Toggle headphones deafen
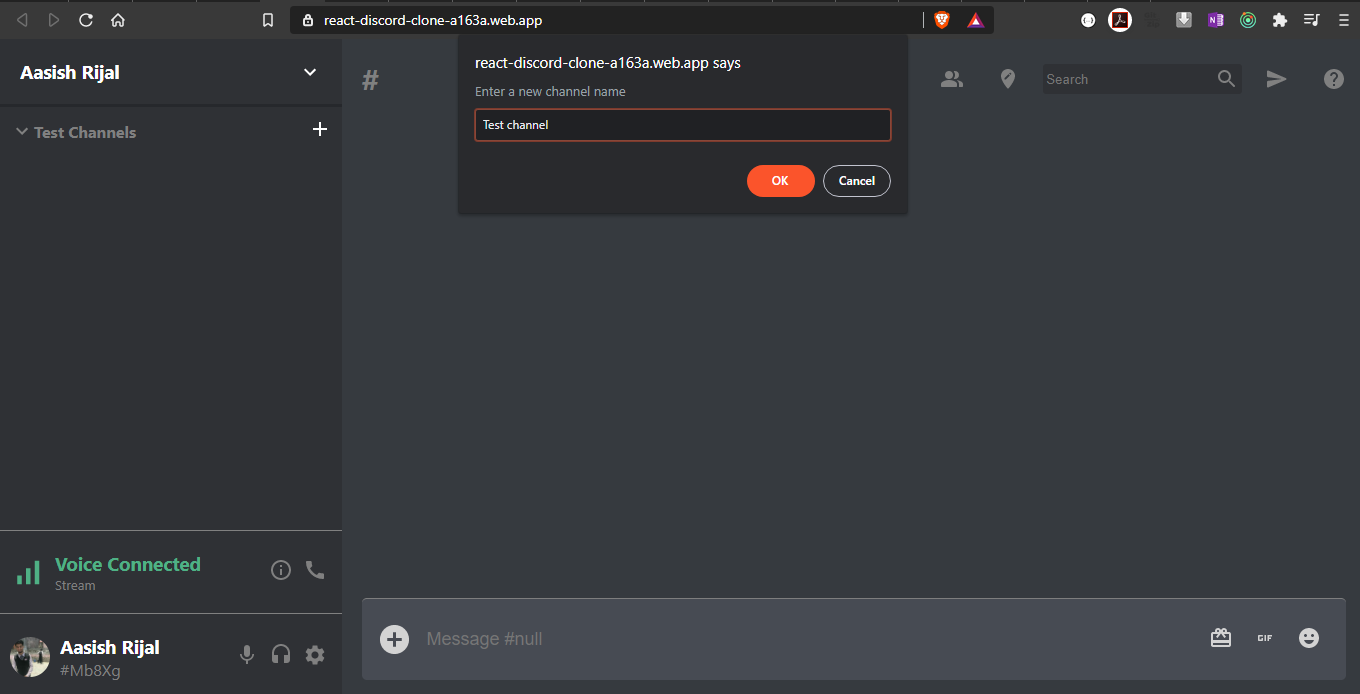Viewport: 1360px width, 694px height. (x=281, y=655)
